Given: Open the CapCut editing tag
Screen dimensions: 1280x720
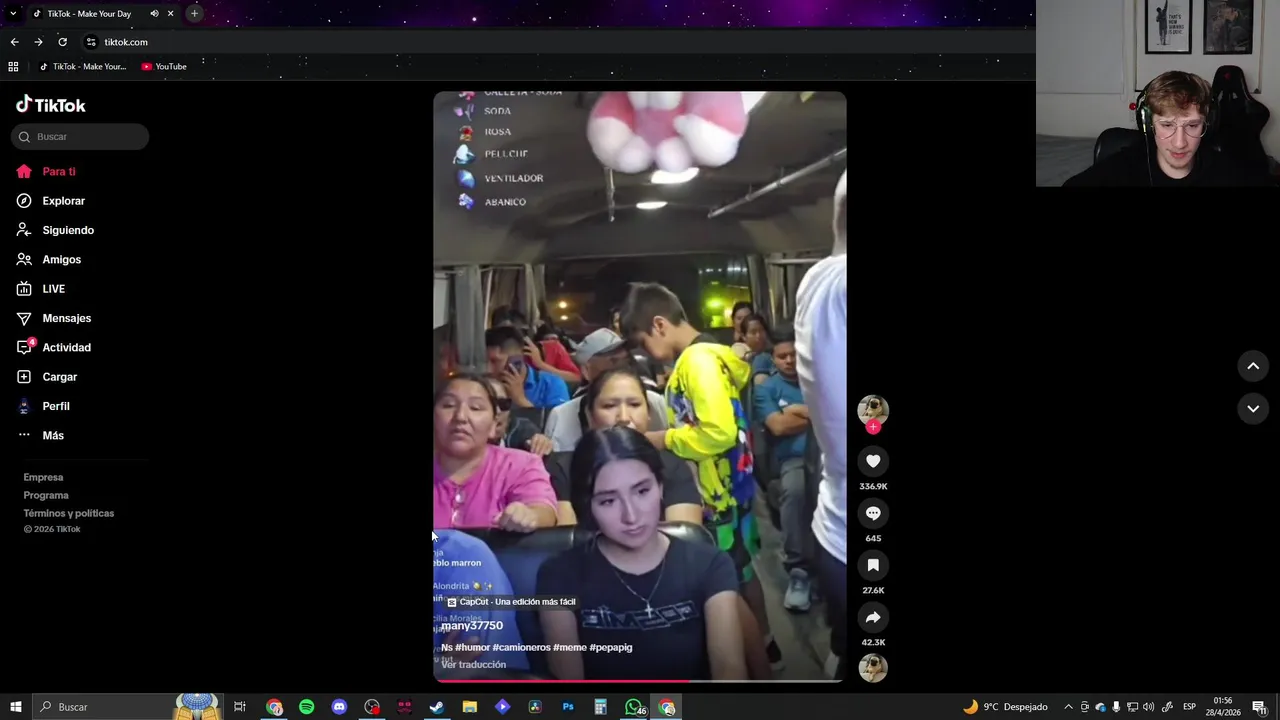Looking at the screenshot, I should click(511, 602).
